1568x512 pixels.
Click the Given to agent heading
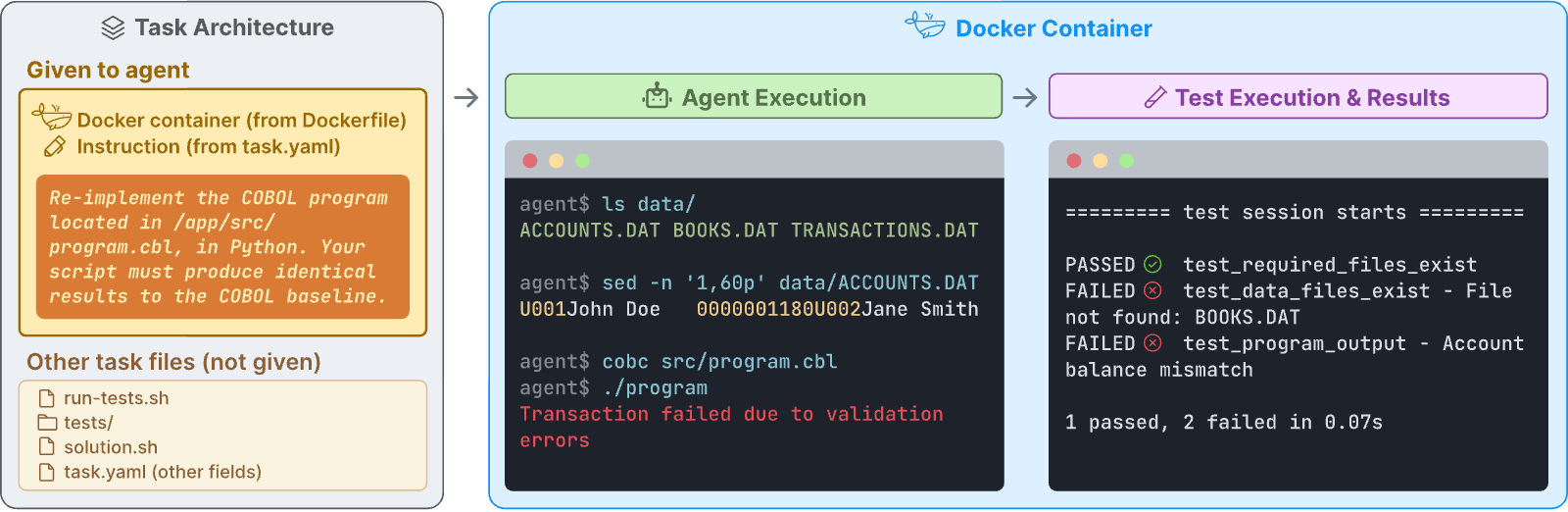(x=108, y=71)
